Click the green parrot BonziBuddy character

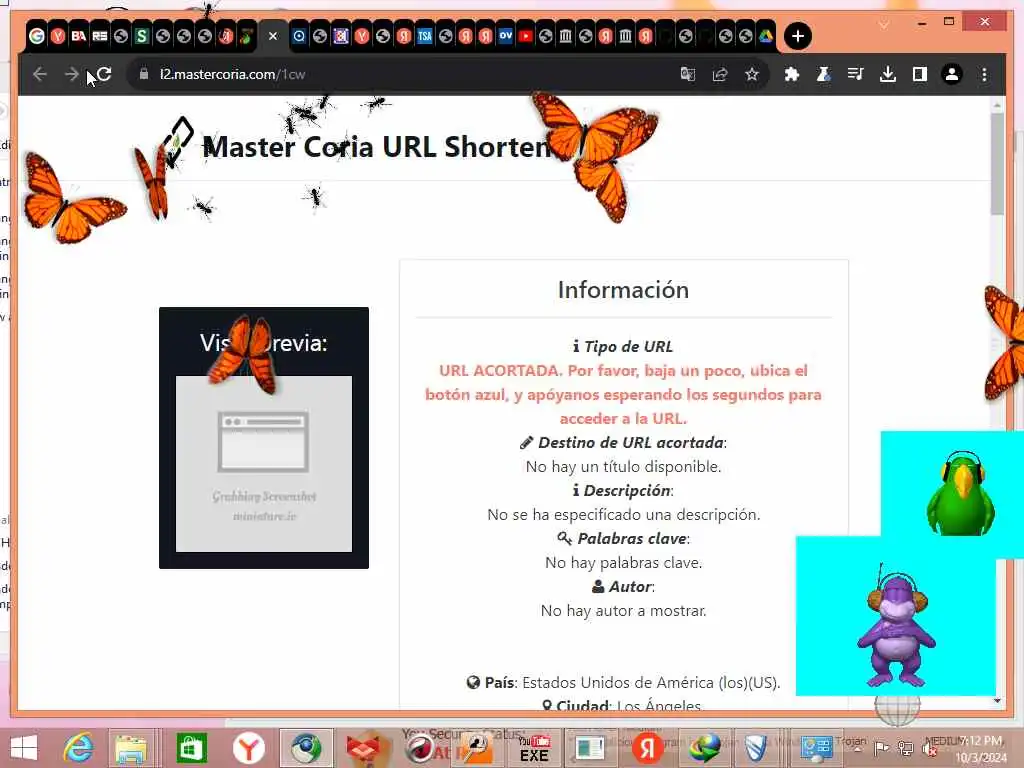tap(960, 494)
